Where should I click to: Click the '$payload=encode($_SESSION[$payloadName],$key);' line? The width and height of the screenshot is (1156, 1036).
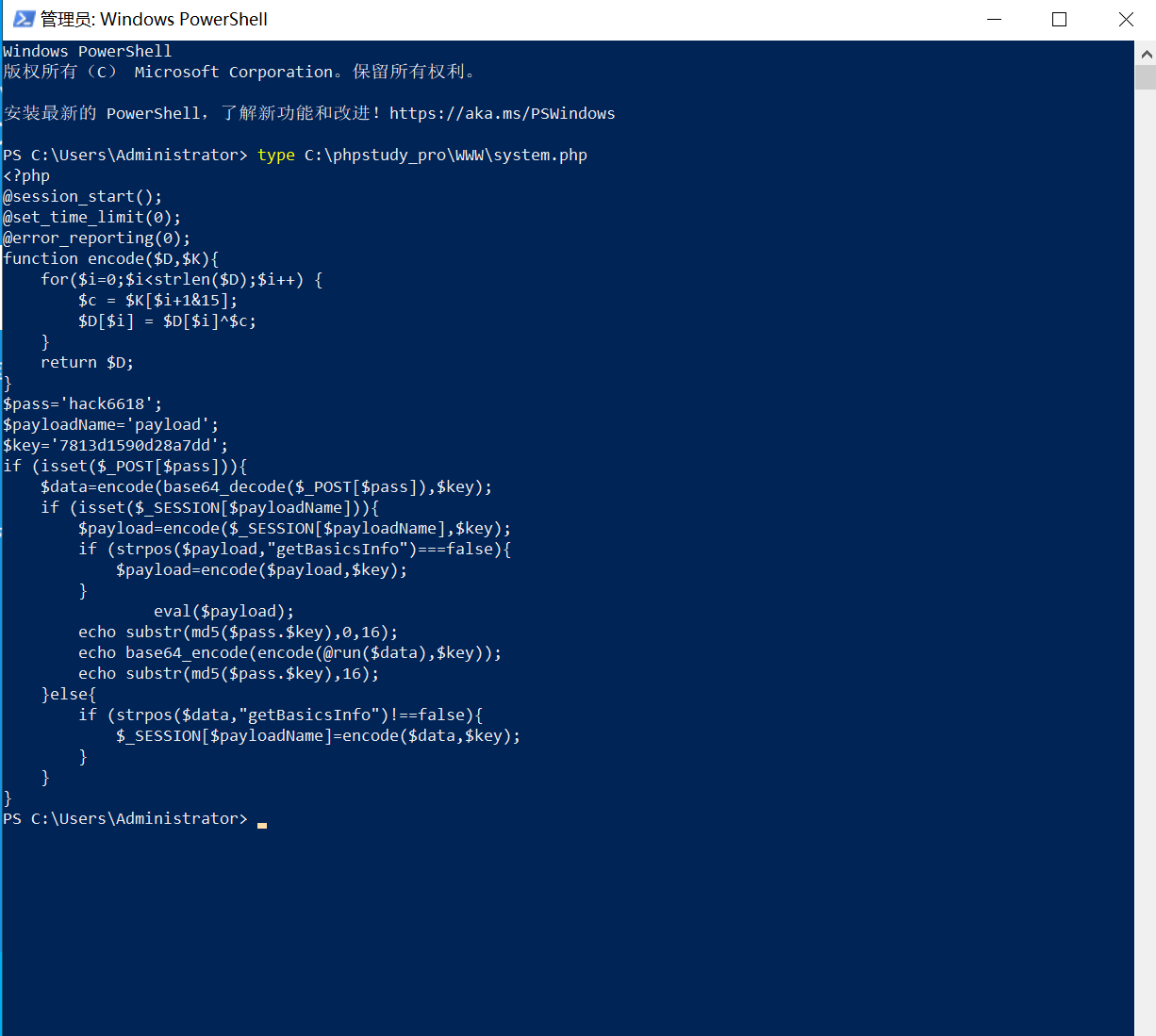tap(295, 528)
